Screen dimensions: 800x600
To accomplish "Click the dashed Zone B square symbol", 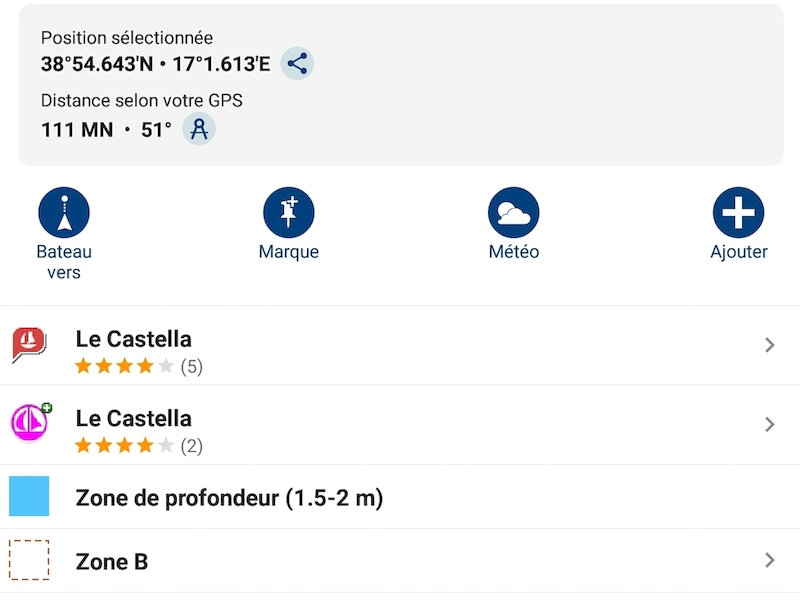I will [x=29, y=560].
